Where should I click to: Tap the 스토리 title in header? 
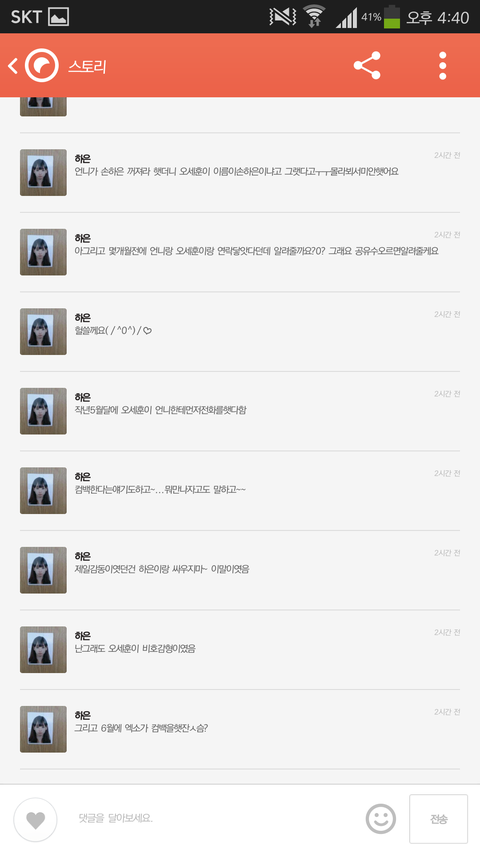point(87,66)
